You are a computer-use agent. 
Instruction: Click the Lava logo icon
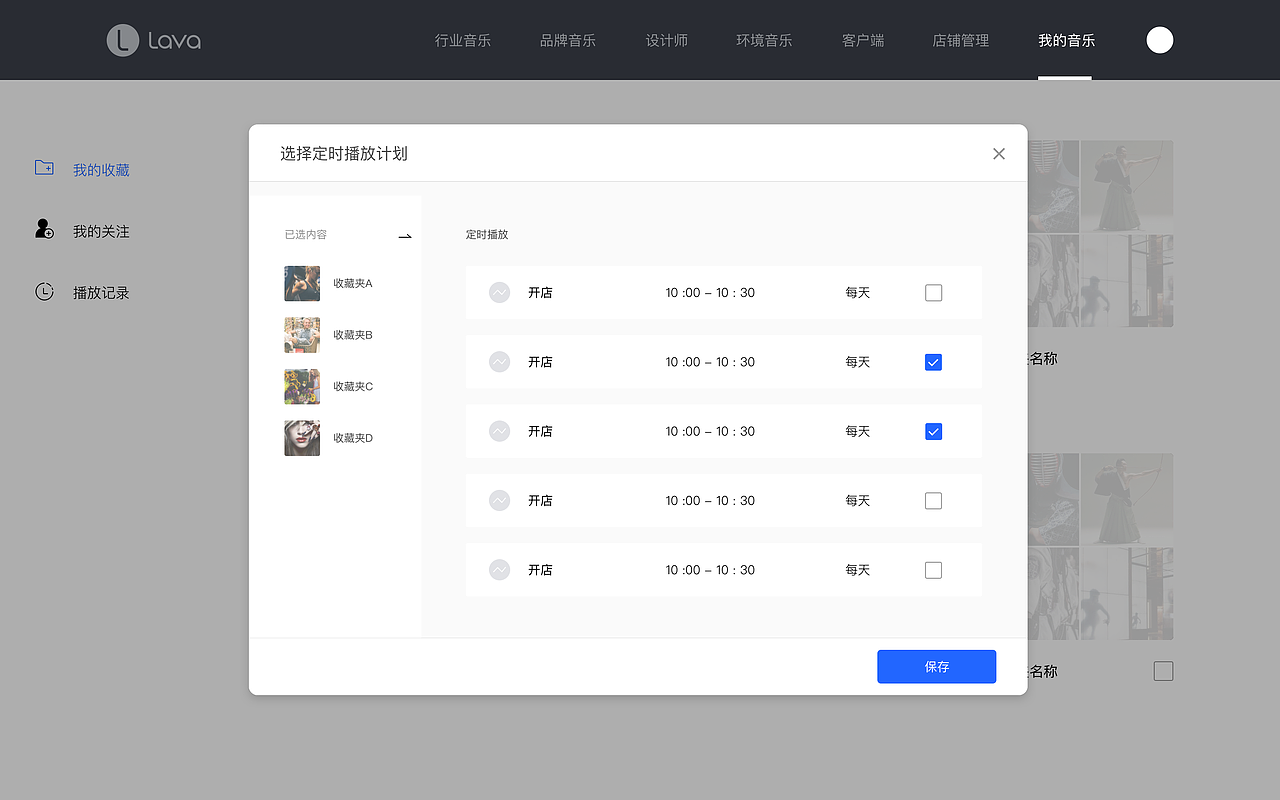122,40
